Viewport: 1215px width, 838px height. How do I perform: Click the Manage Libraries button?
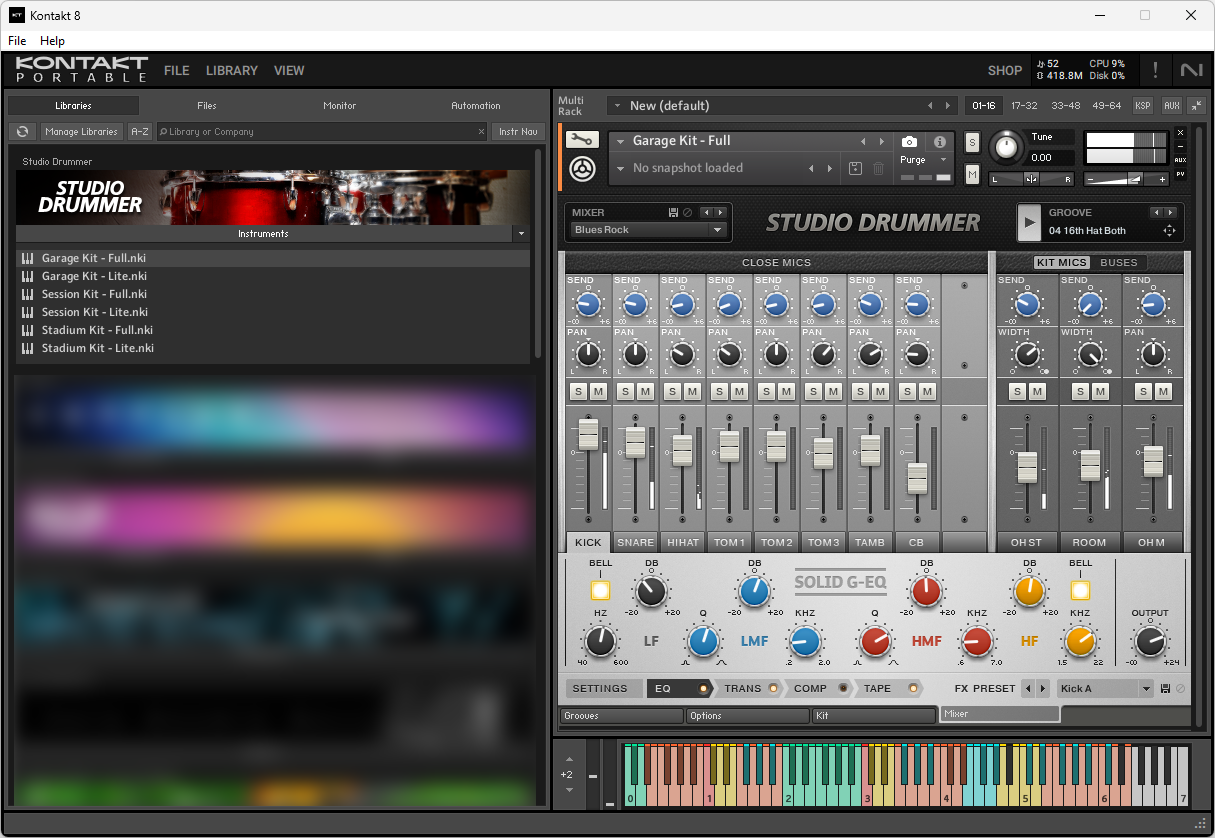pos(82,132)
